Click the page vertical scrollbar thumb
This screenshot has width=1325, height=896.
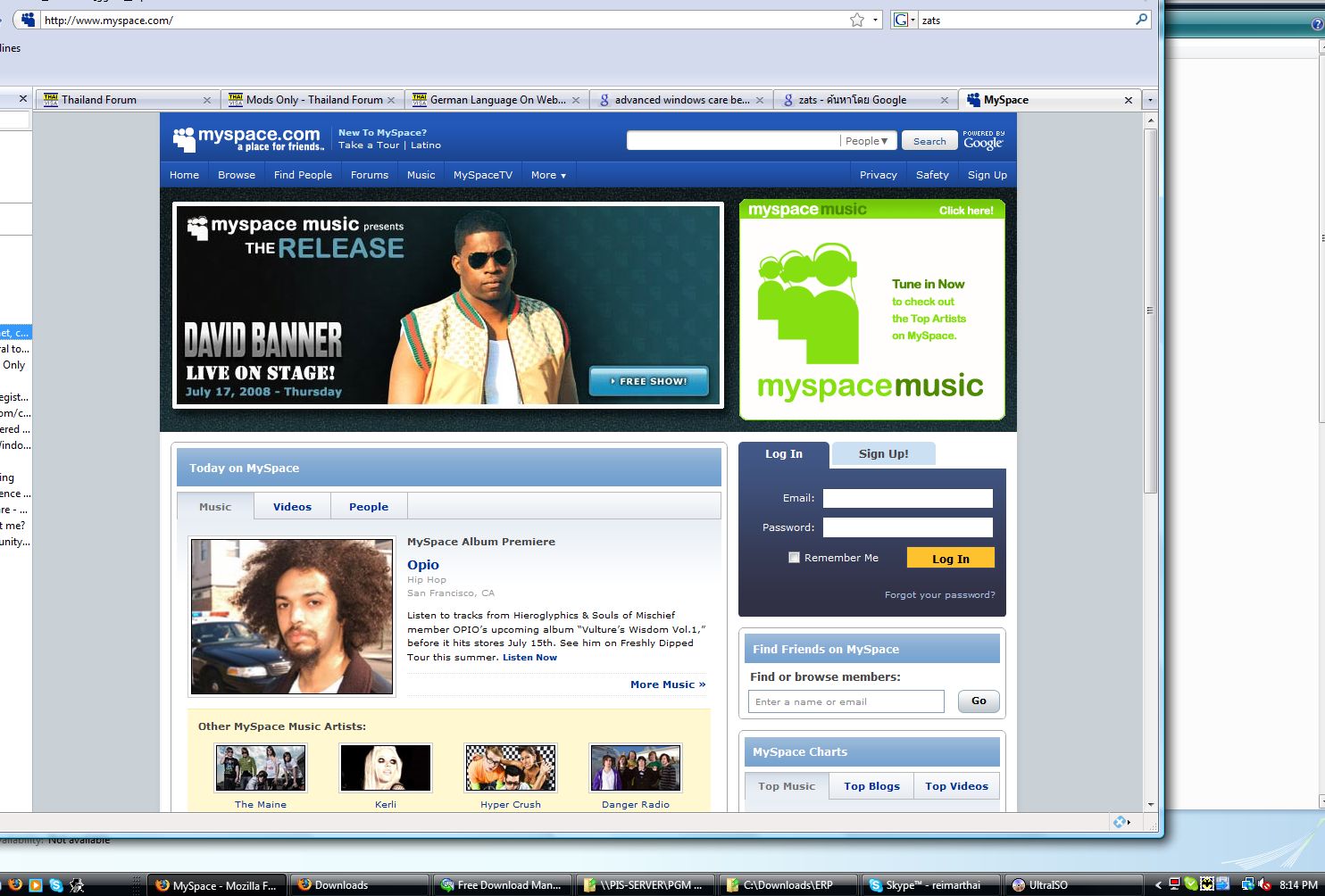click(1150, 311)
